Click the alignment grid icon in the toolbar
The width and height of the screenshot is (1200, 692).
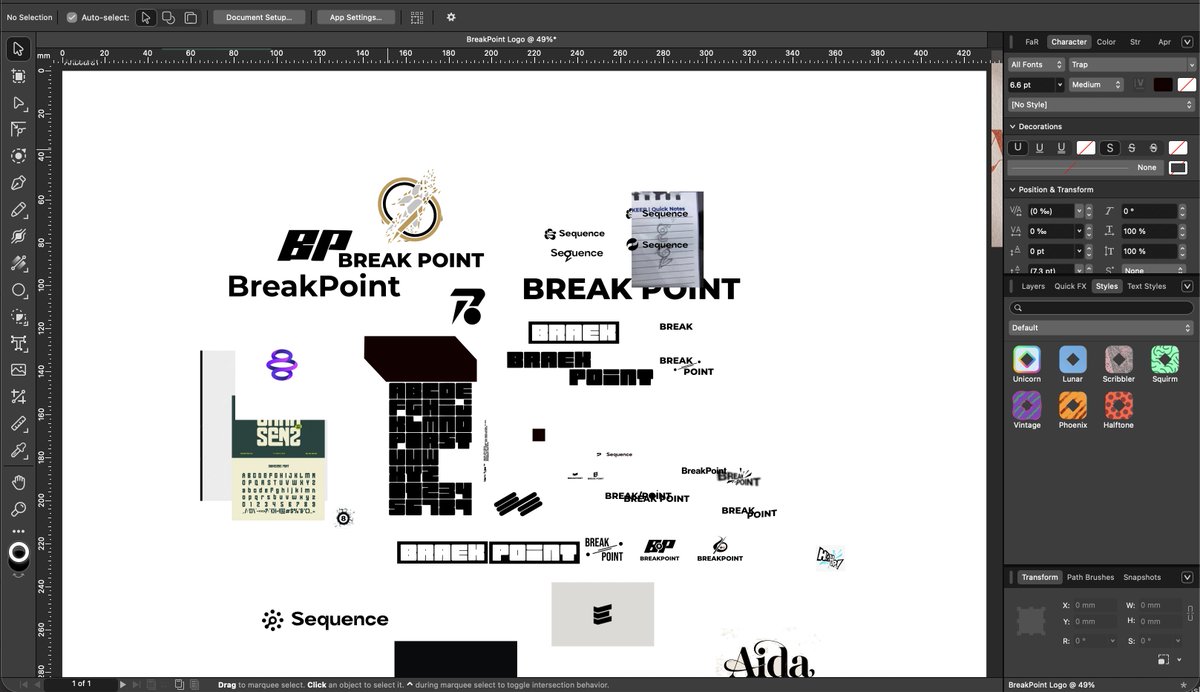coord(417,17)
